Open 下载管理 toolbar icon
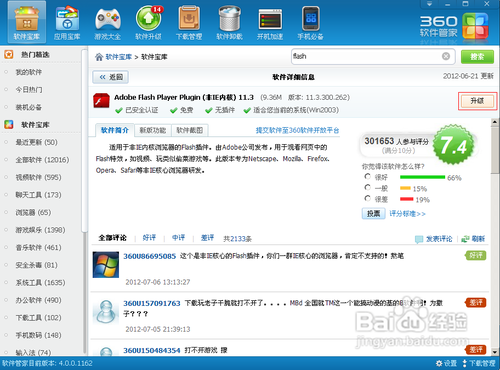Screen dimensions: 500x370 pos(189,22)
